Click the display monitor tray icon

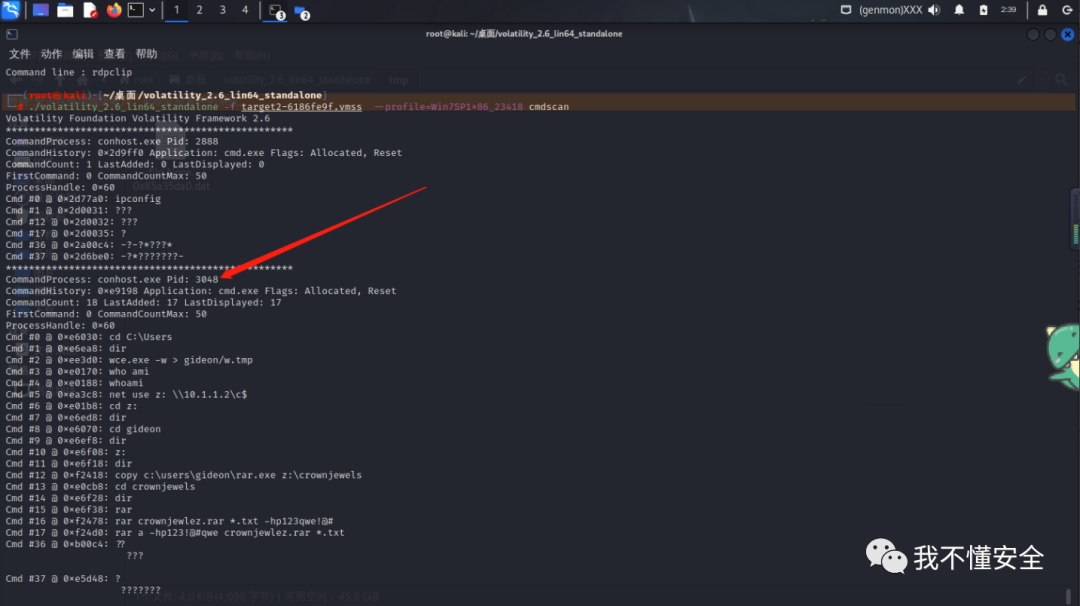click(x=846, y=10)
